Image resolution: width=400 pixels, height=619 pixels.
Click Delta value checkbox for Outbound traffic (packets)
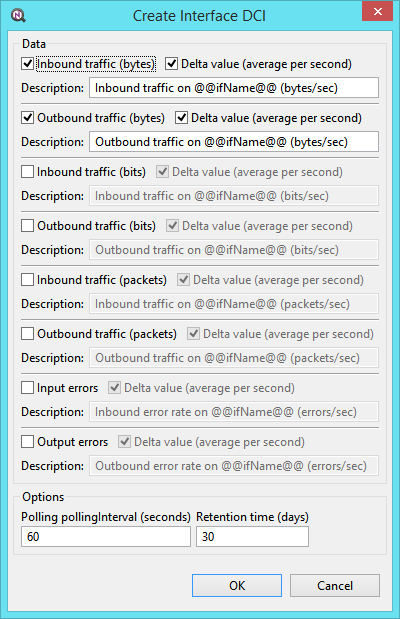point(193,334)
